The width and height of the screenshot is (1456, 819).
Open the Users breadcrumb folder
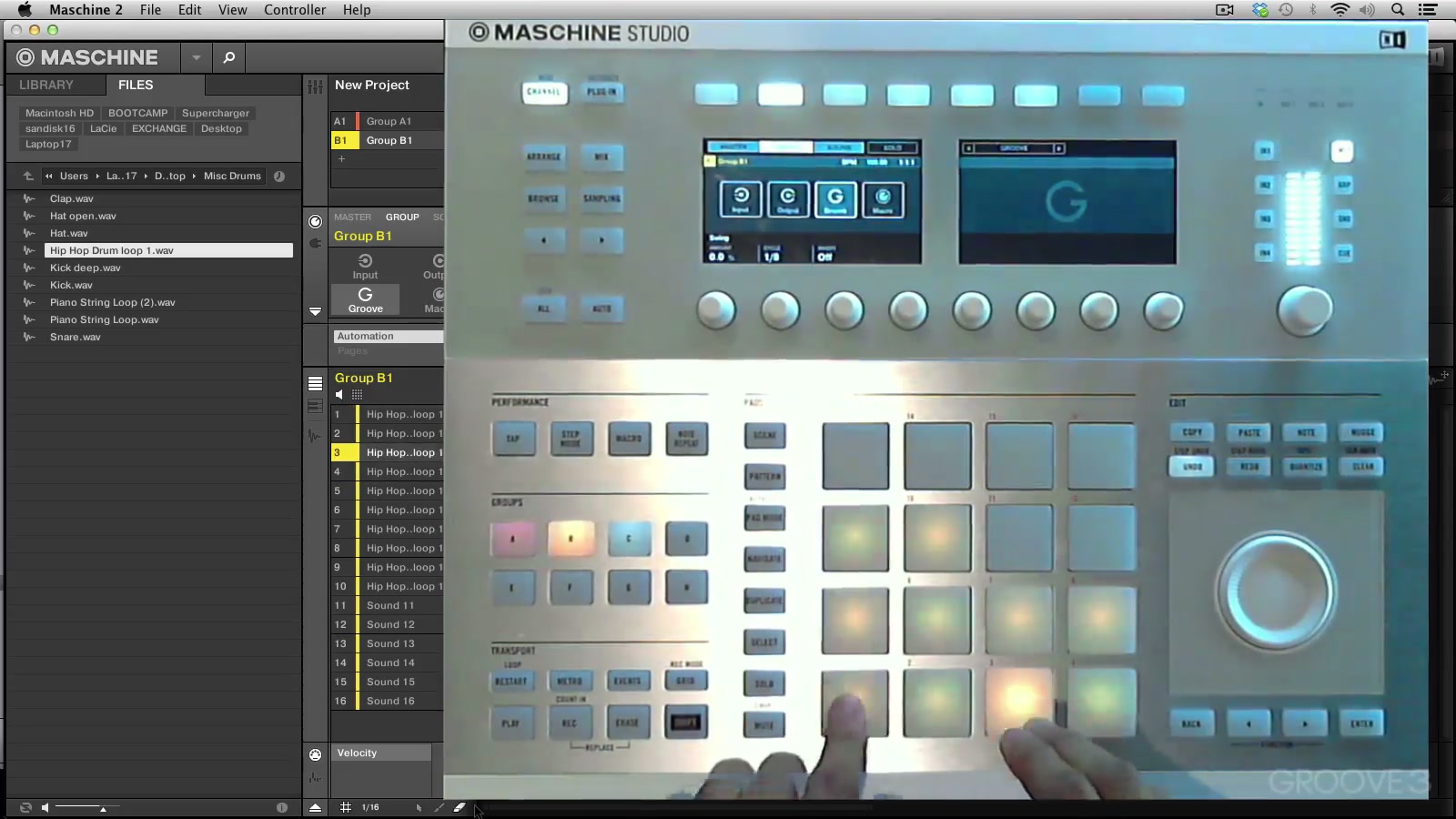(74, 176)
